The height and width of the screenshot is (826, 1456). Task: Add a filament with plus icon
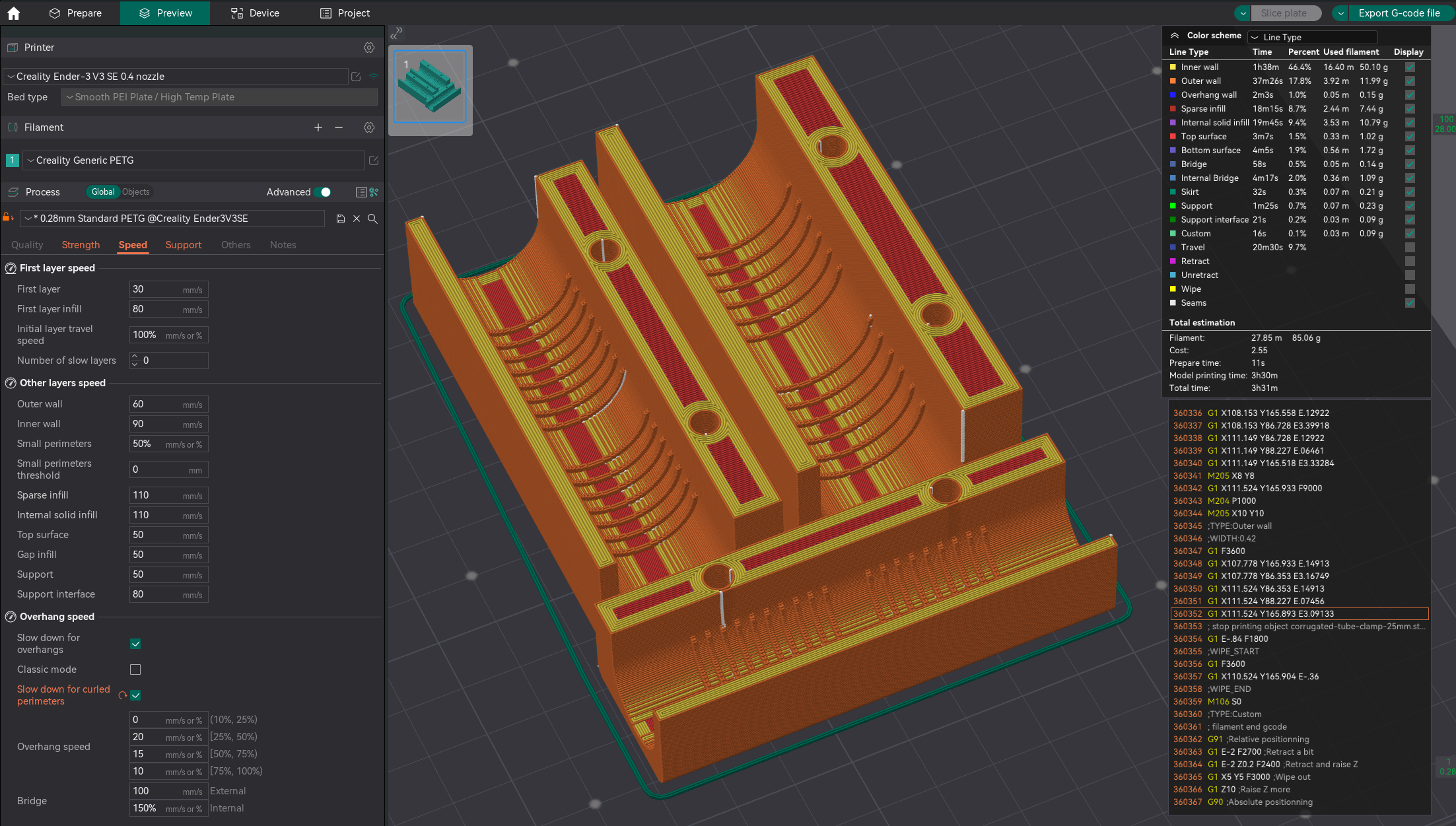click(x=318, y=127)
